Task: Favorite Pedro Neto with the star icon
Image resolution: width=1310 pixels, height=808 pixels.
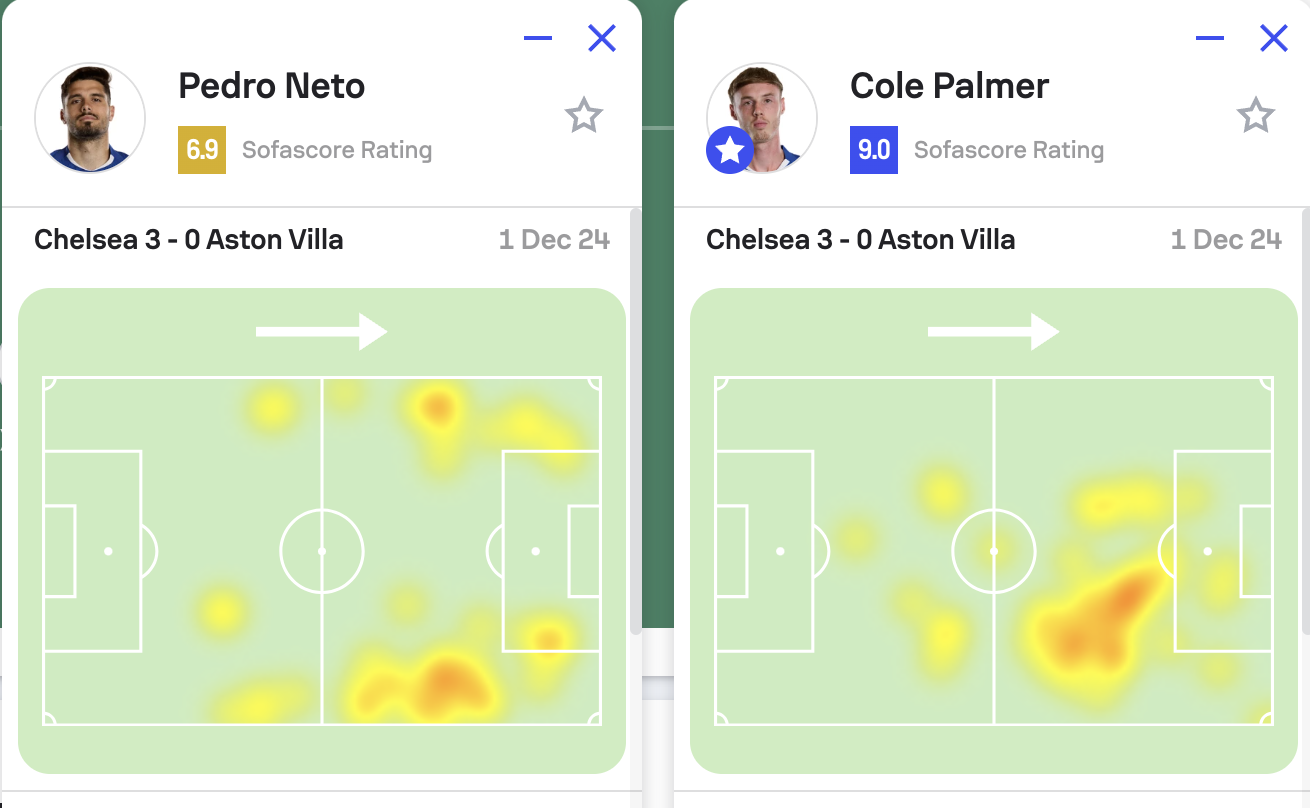Action: click(584, 116)
